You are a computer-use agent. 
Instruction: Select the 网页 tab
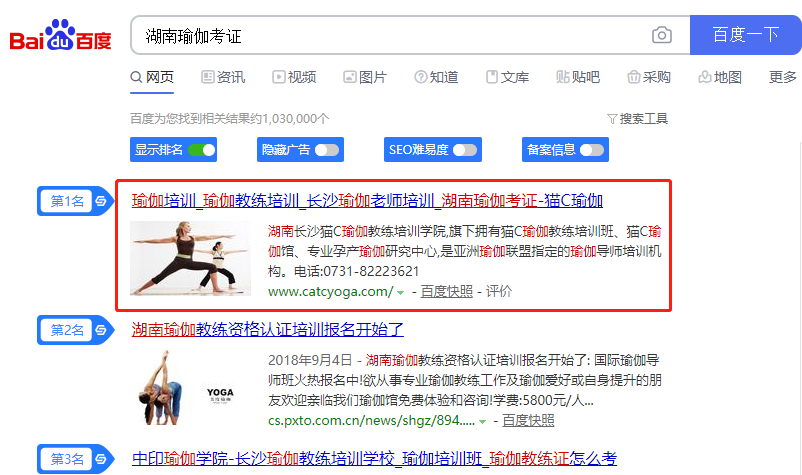pos(152,77)
